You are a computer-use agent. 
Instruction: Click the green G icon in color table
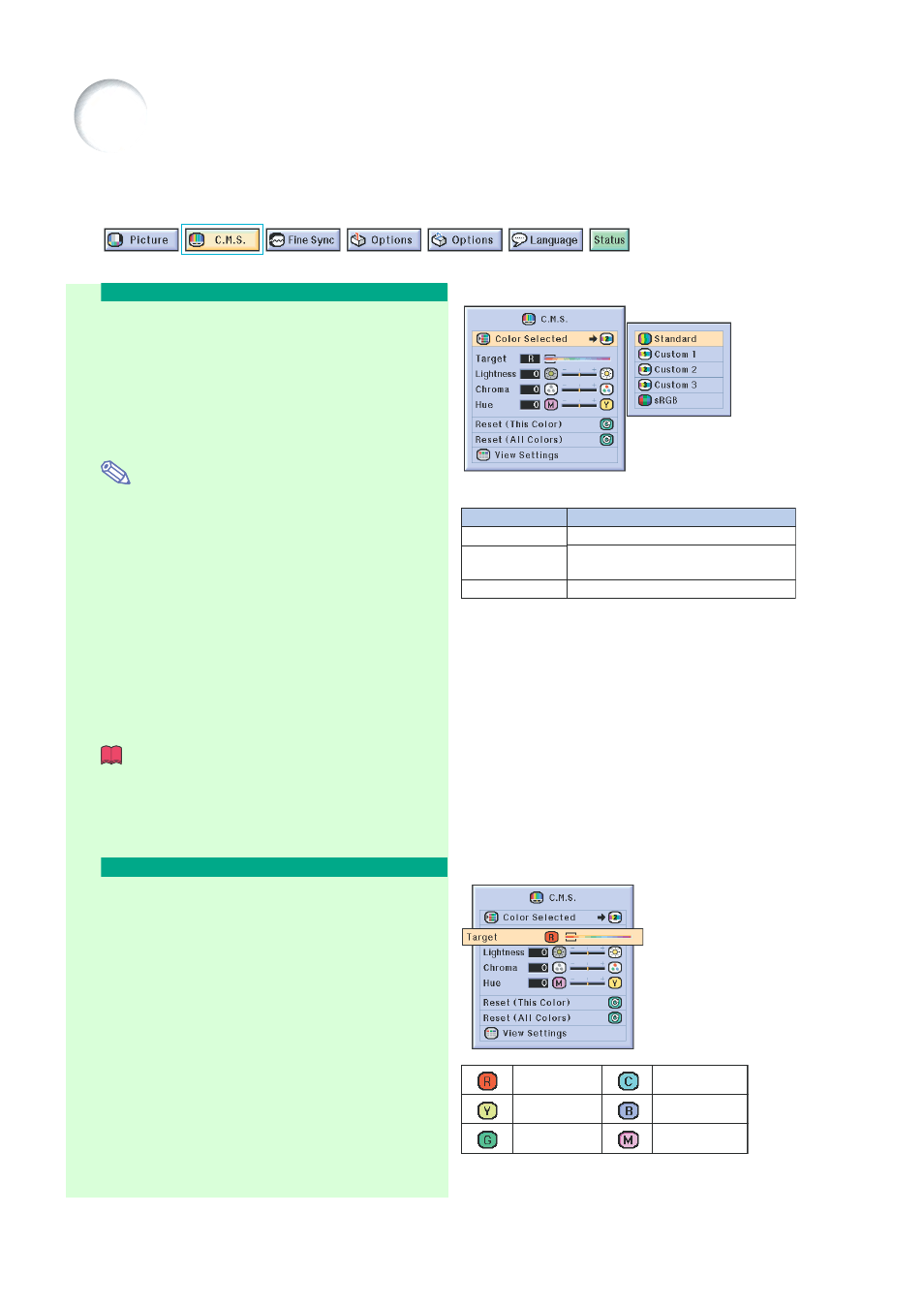point(487,1139)
